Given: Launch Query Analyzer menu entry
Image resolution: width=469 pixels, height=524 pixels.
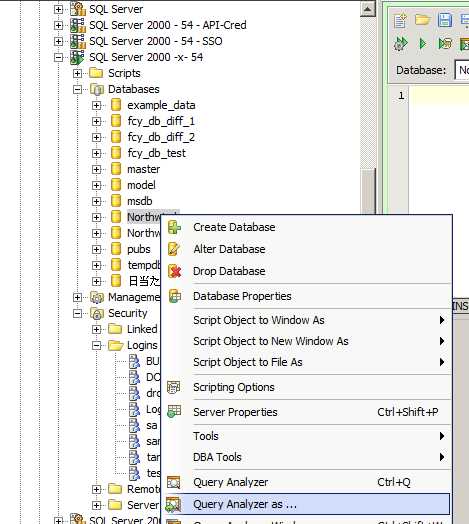Looking at the screenshot, I should 306,482.
